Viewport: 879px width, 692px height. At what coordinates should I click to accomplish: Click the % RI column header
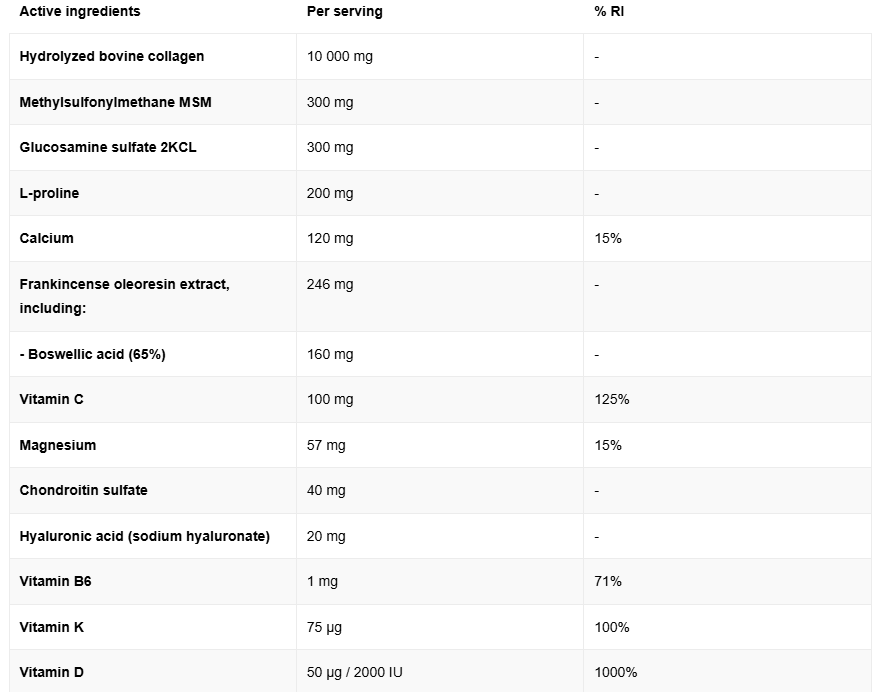609,12
